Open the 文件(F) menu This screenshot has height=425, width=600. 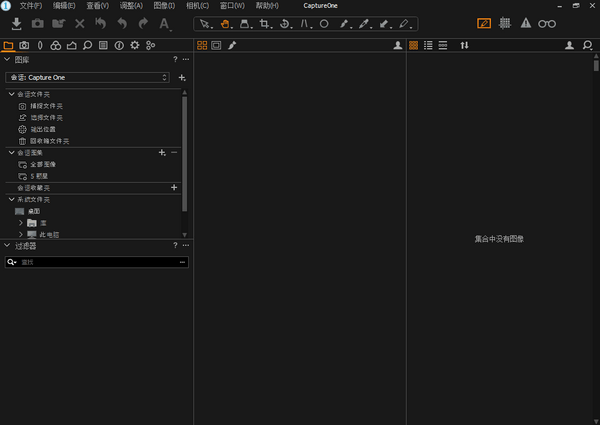pos(31,6)
